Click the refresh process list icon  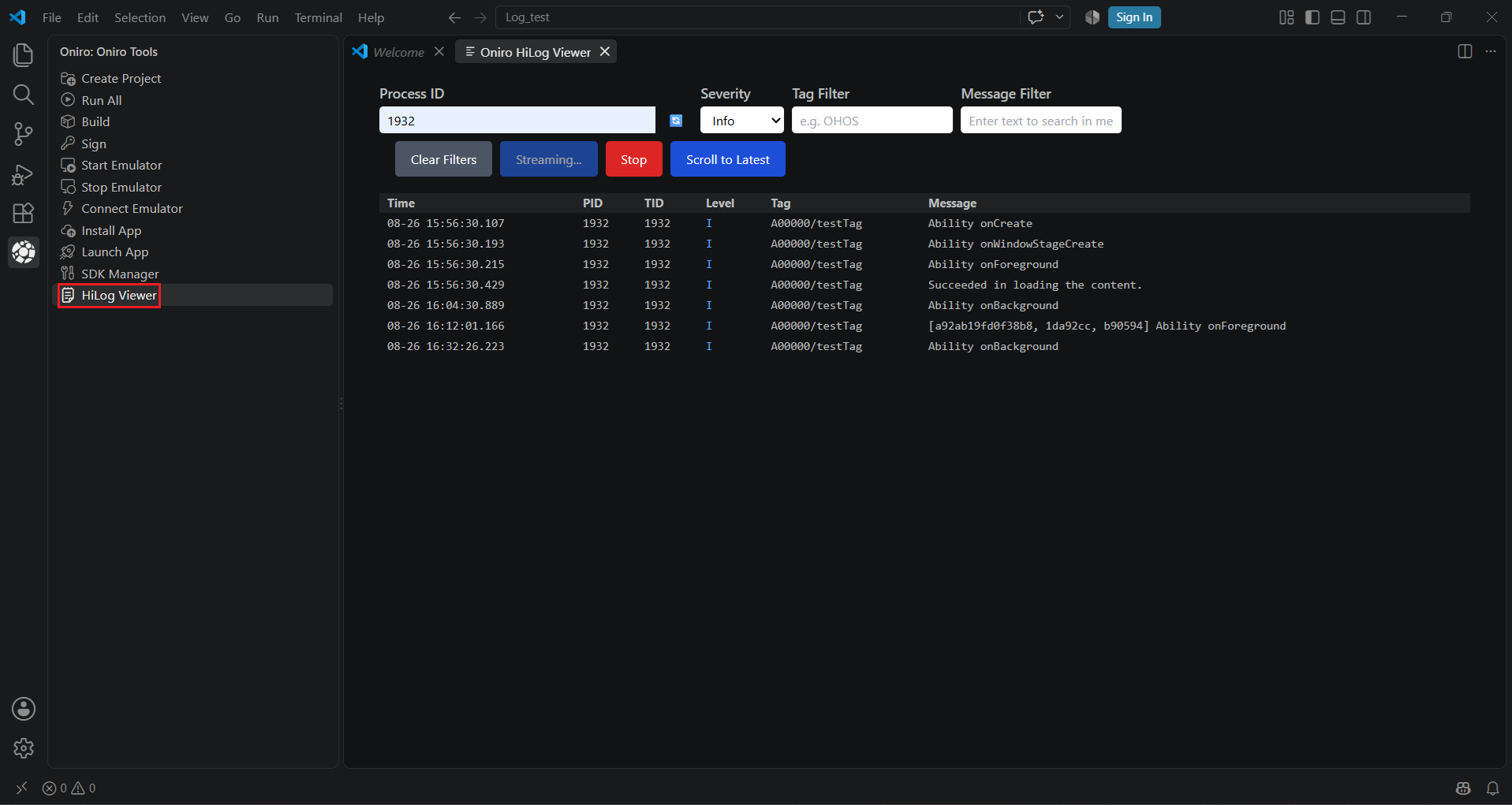pyautogui.click(x=676, y=121)
